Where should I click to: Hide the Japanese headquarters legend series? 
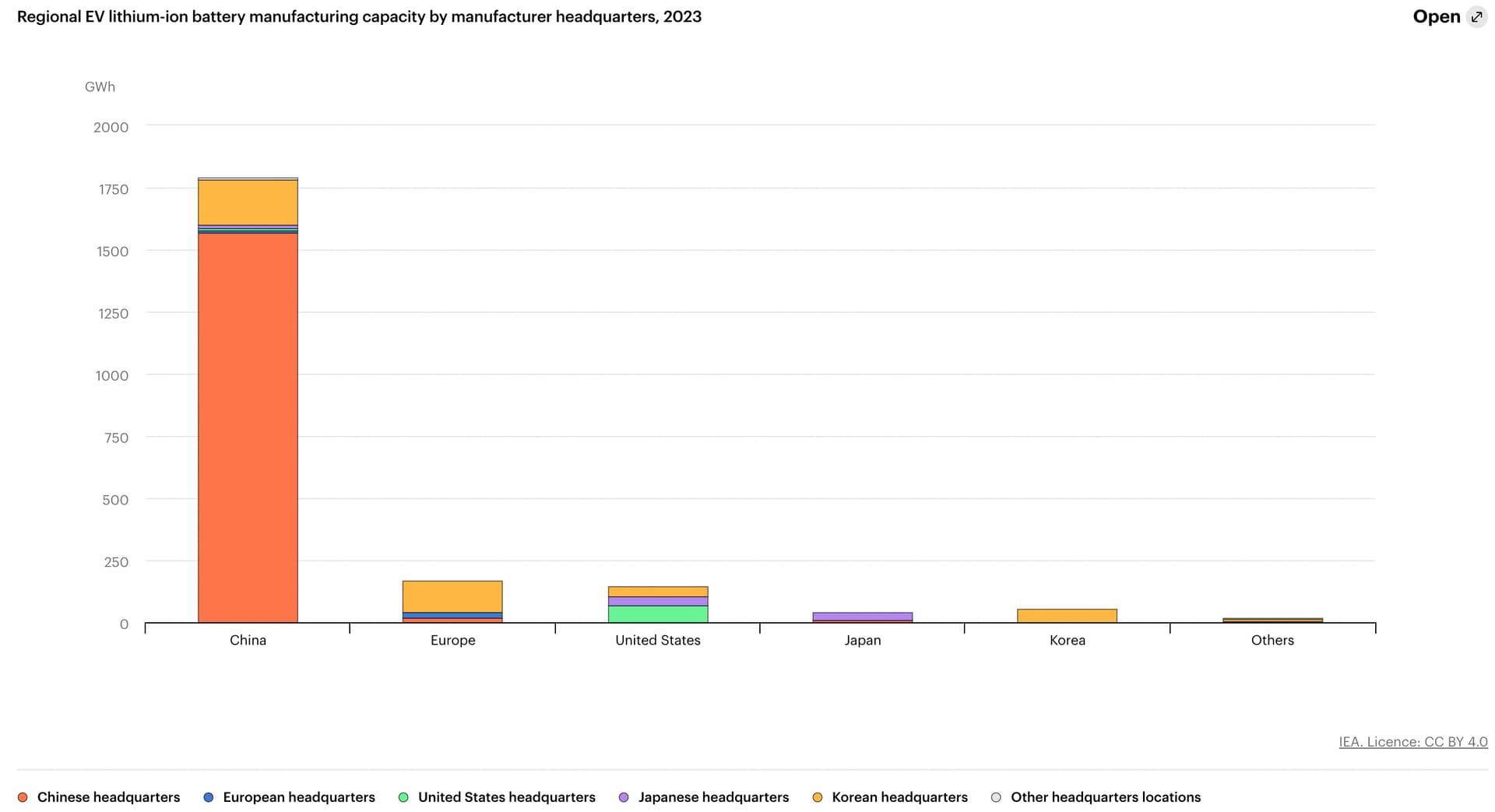click(x=713, y=797)
